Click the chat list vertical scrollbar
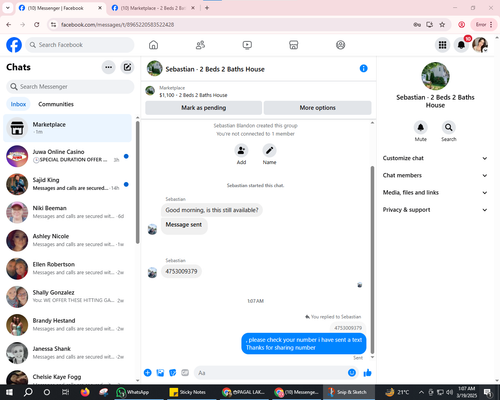This screenshot has height=400, width=500. click(x=138, y=182)
